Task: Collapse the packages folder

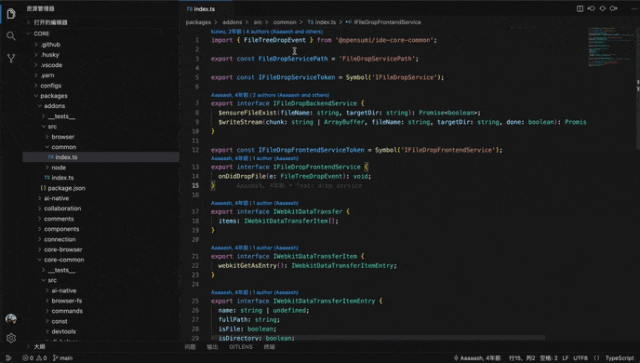Action: (54, 96)
